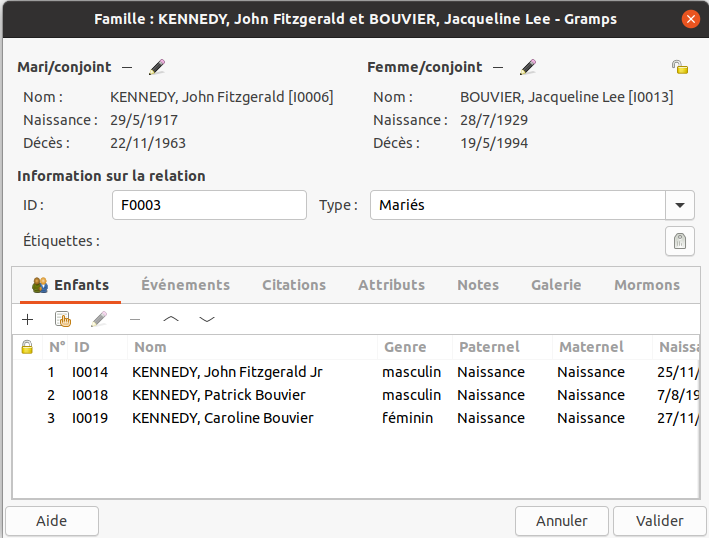The height and width of the screenshot is (538, 709).
Task: Sort by Genre column header
Action: [415, 347]
